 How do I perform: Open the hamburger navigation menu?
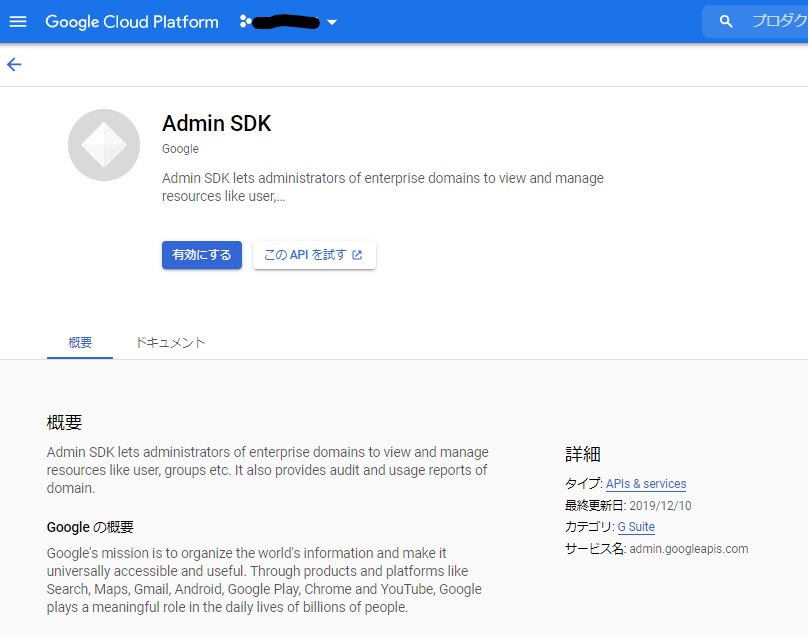pyautogui.click(x=18, y=22)
